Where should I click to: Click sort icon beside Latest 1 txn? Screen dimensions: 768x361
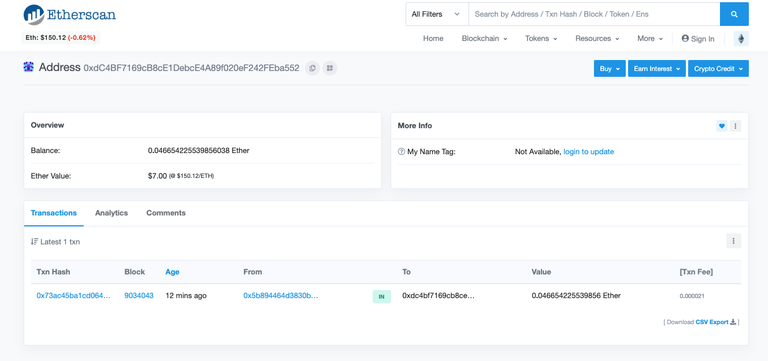tap(34, 241)
